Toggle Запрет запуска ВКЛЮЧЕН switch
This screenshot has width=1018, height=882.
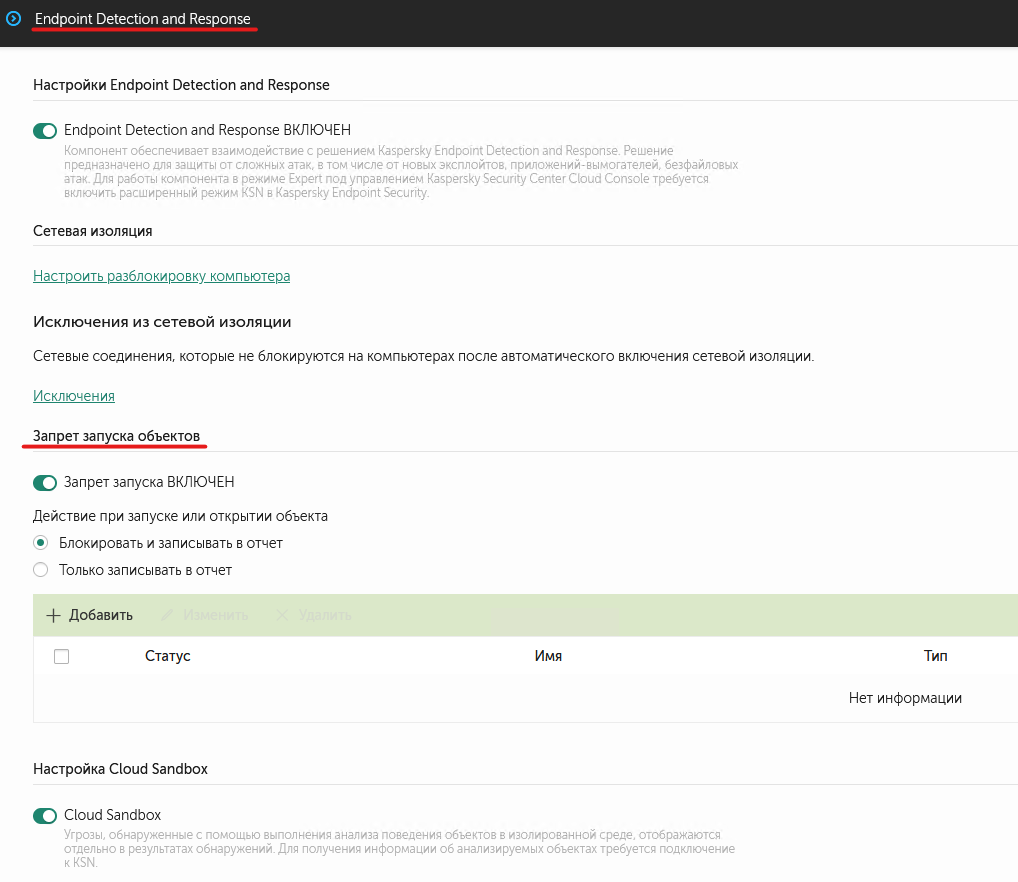click(45, 483)
